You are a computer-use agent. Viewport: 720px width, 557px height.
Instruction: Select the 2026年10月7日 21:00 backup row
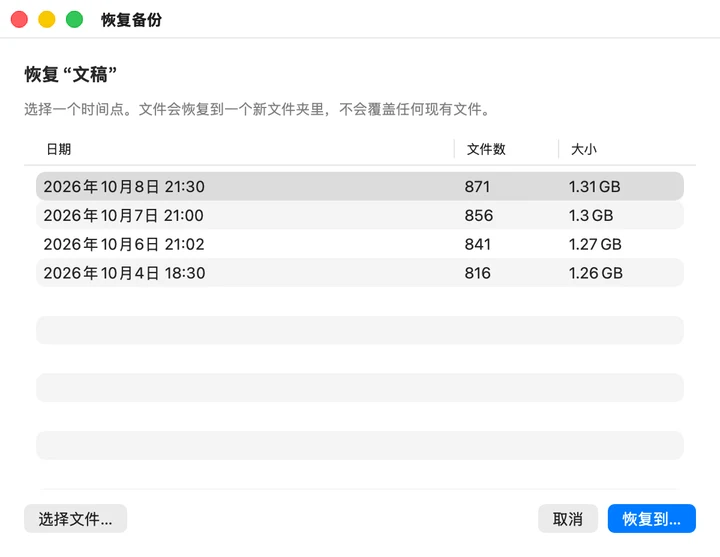click(x=360, y=215)
